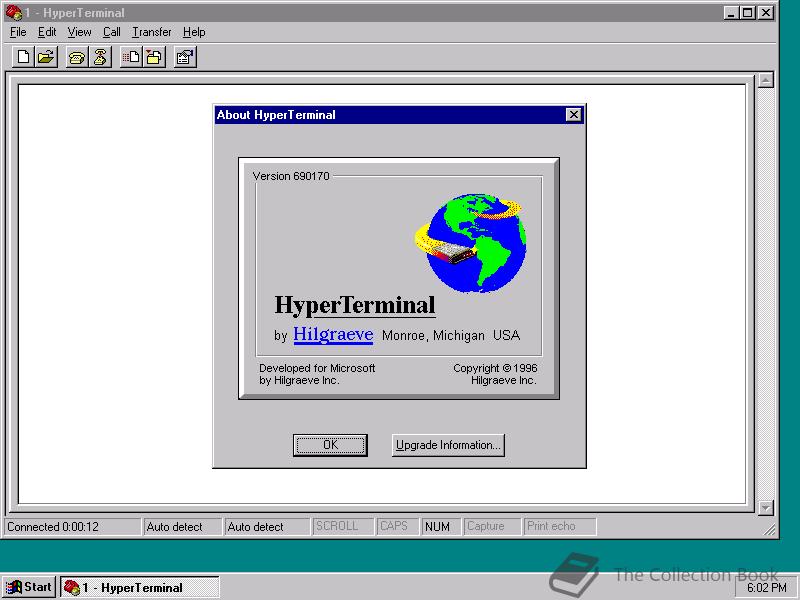
Task: Minimize the HyperTerminal window
Action: click(x=731, y=13)
